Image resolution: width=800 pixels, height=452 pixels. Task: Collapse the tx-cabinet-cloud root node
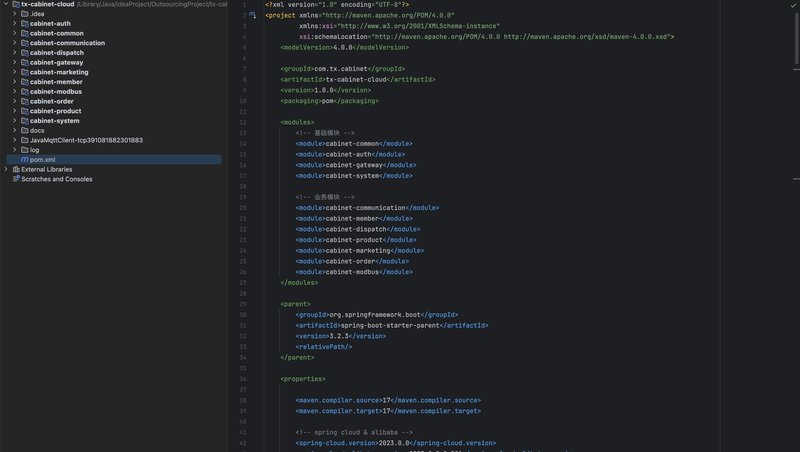(x=6, y=4)
